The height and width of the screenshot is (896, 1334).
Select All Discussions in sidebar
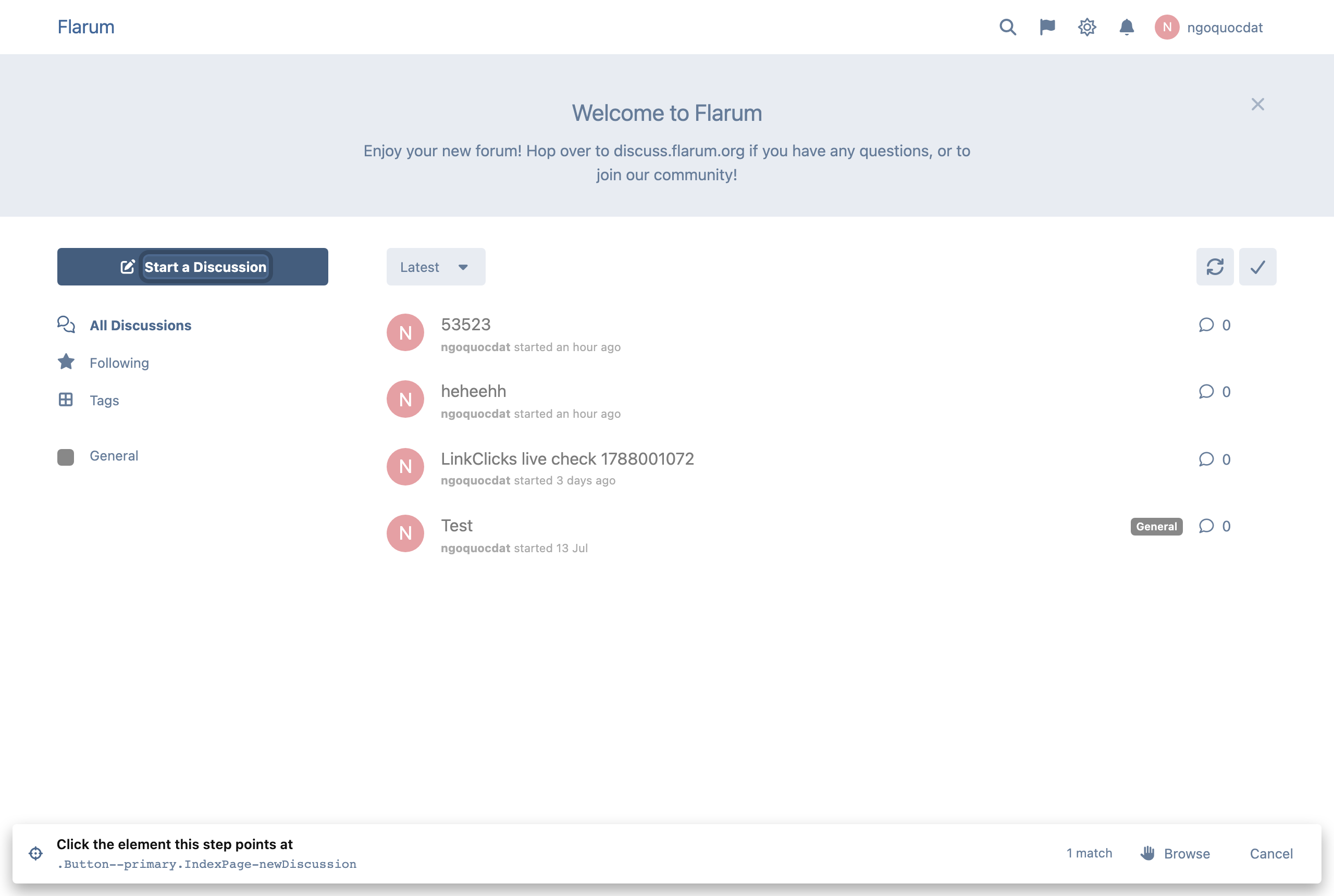pyautogui.click(x=140, y=325)
